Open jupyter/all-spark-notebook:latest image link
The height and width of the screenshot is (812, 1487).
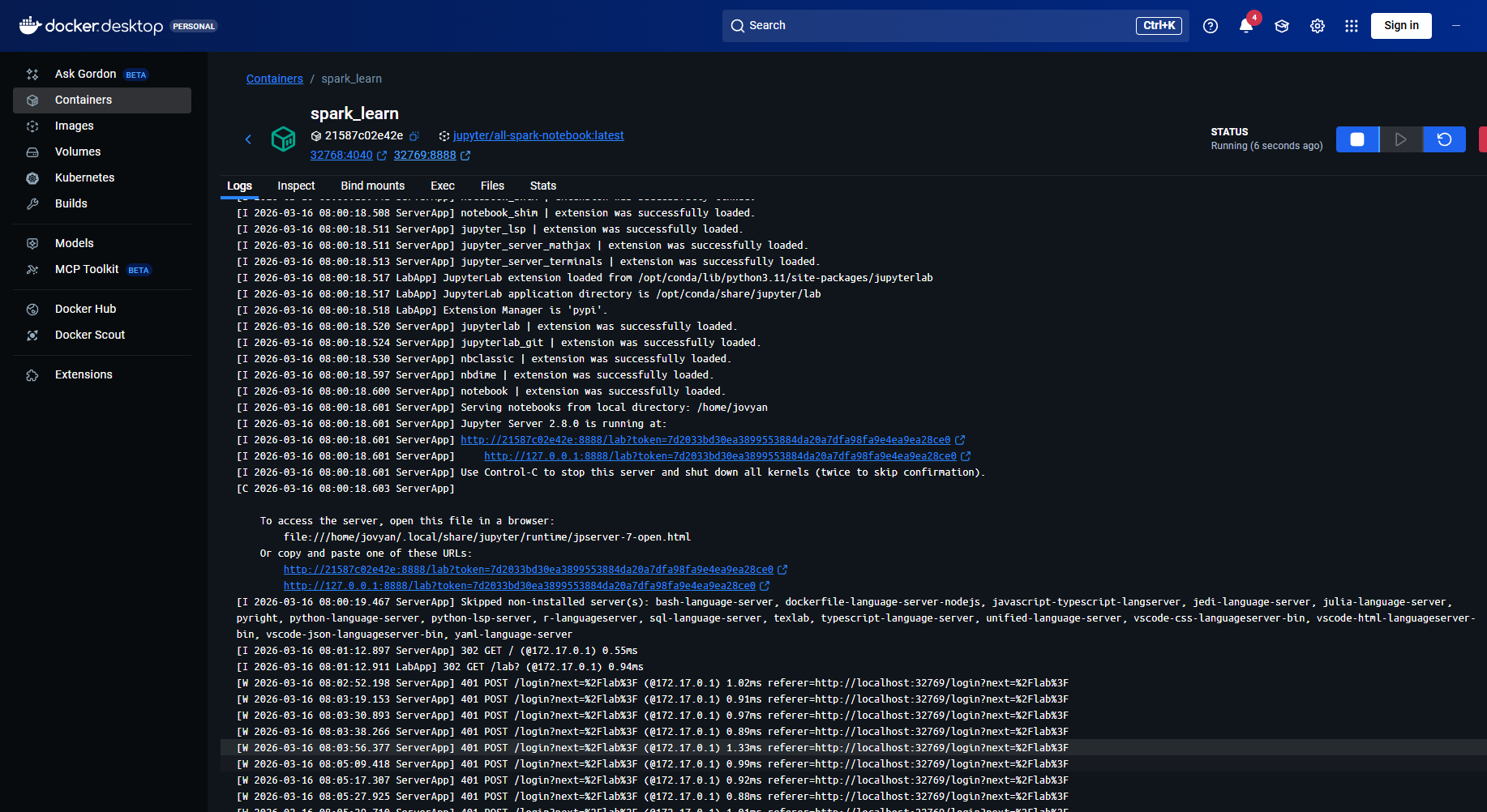[x=538, y=135]
